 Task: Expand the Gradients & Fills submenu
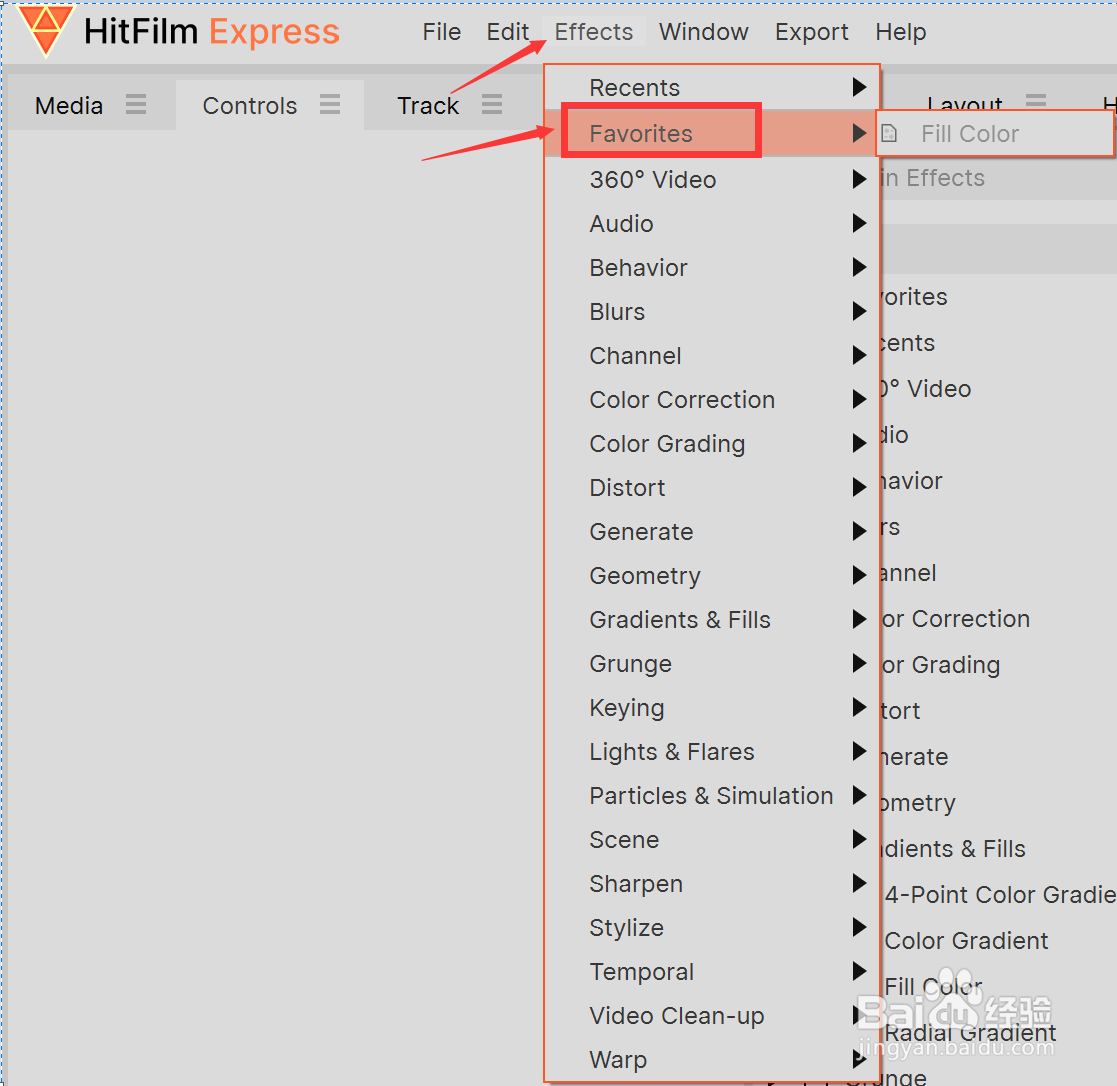[712, 619]
